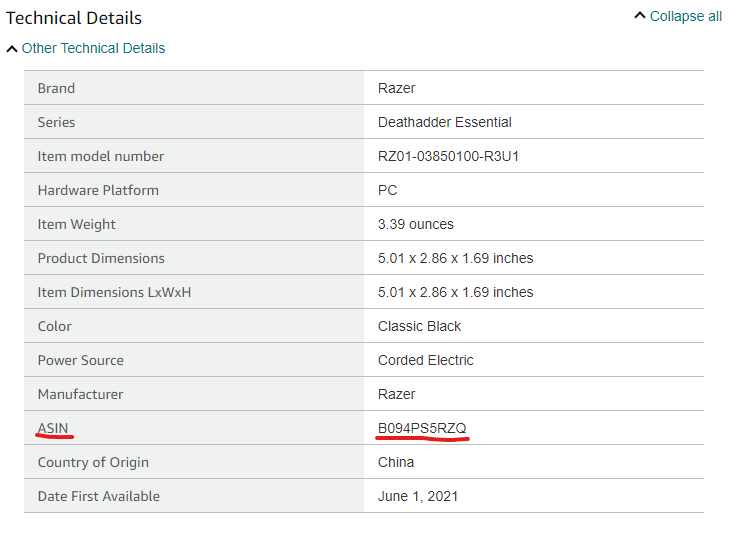The height and width of the screenshot is (542, 737).
Task: Click the item model number RZ01-03850100-R3U1
Action: [x=448, y=156]
